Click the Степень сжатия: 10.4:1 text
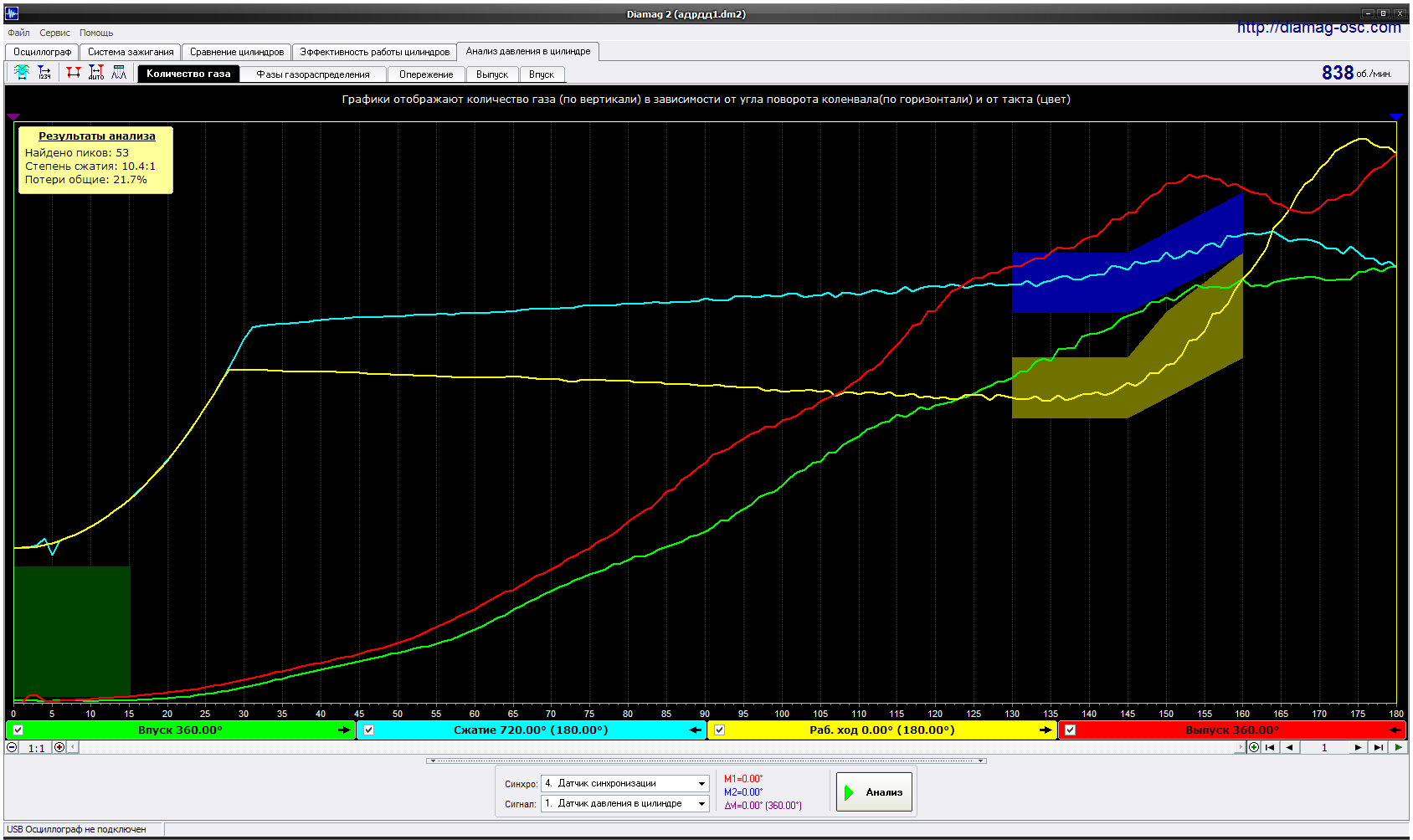This screenshot has width=1413, height=840. [x=90, y=166]
